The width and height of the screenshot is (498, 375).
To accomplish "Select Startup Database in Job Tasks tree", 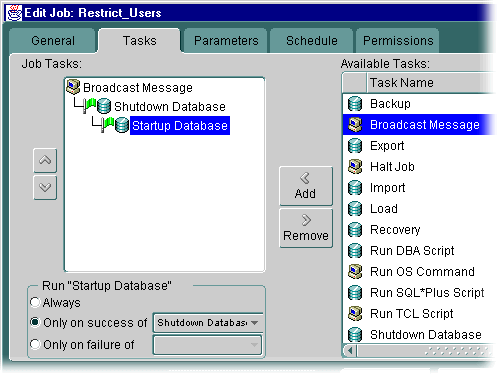I will click(180, 125).
